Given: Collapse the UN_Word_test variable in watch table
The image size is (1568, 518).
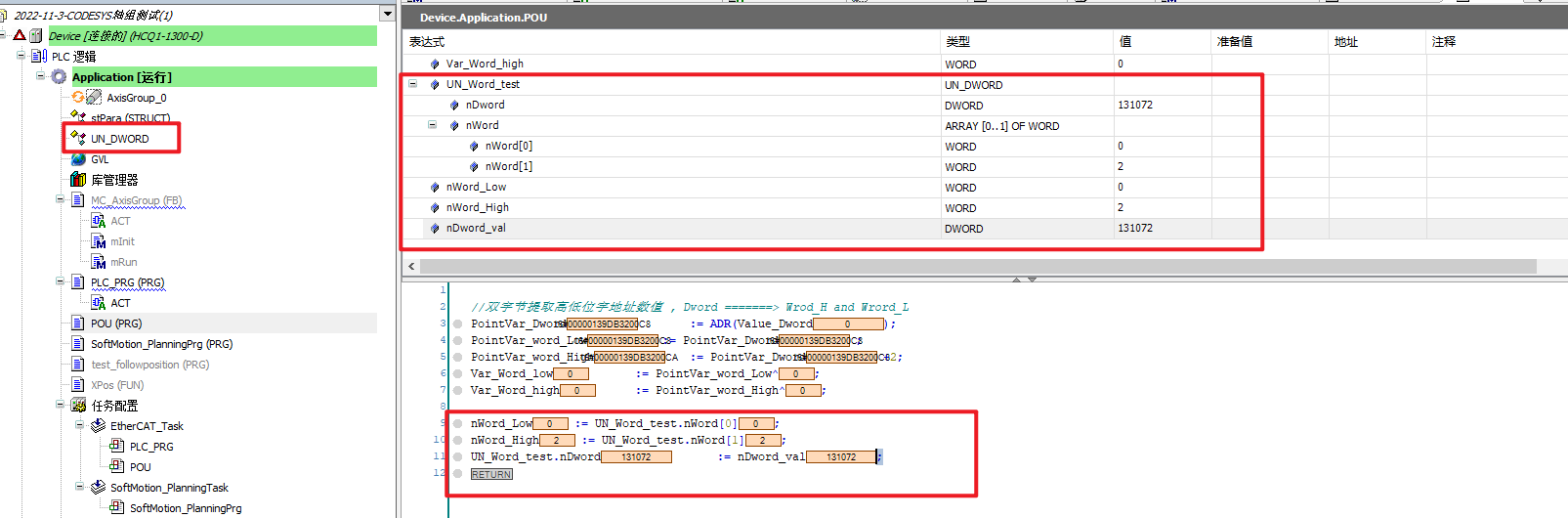Looking at the screenshot, I should [412, 84].
